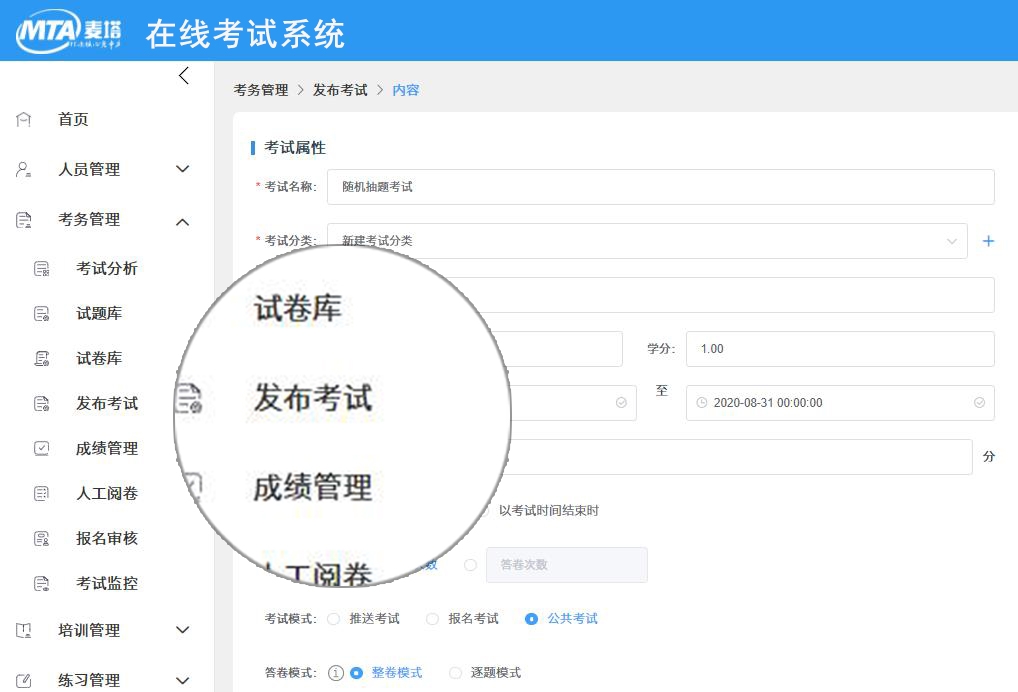1018x692 pixels.
Task: Click the 发布考试 breadcrumb link
Action: (x=337, y=89)
